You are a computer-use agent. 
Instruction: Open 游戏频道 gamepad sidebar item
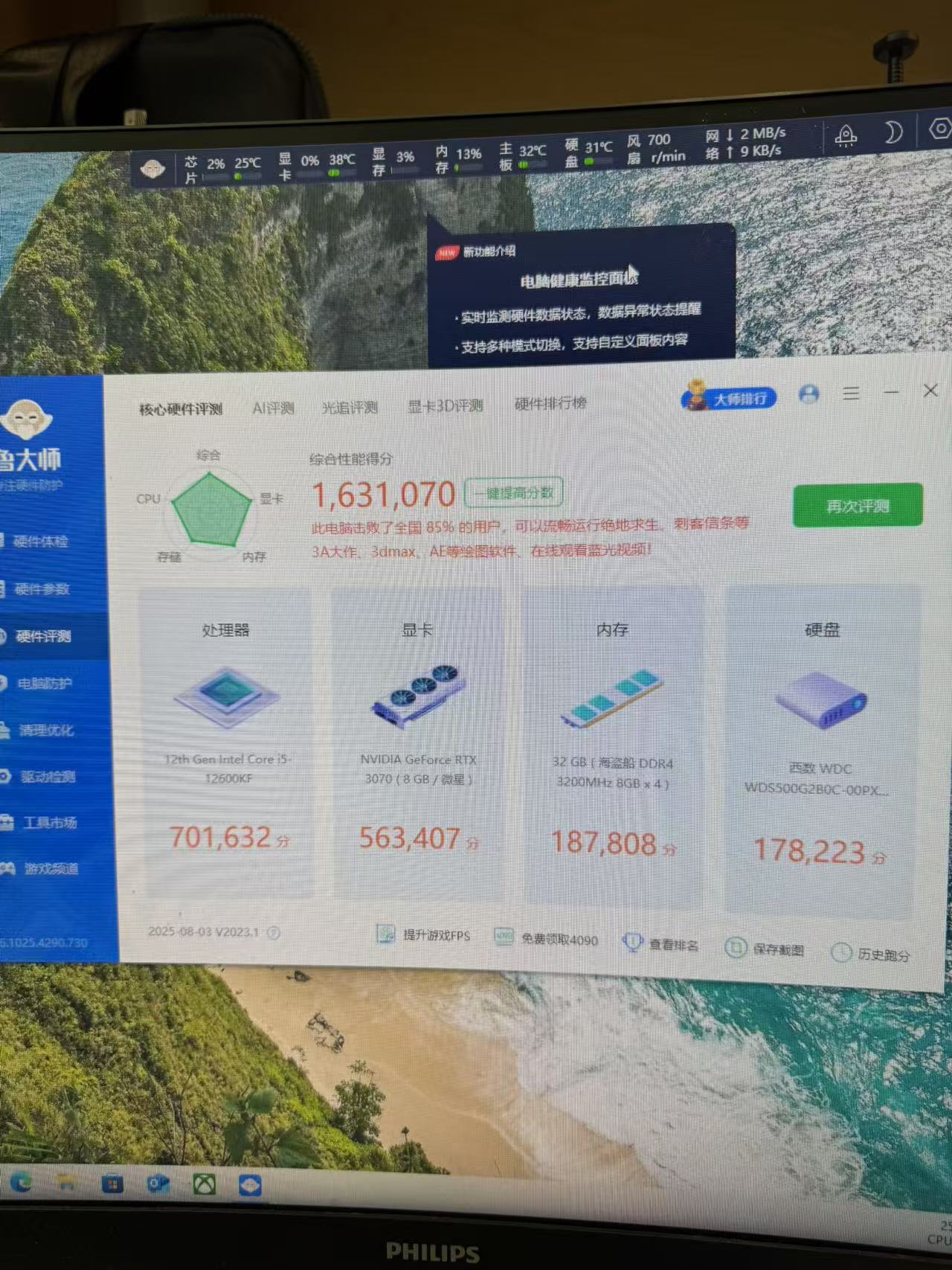[x=51, y=868]
